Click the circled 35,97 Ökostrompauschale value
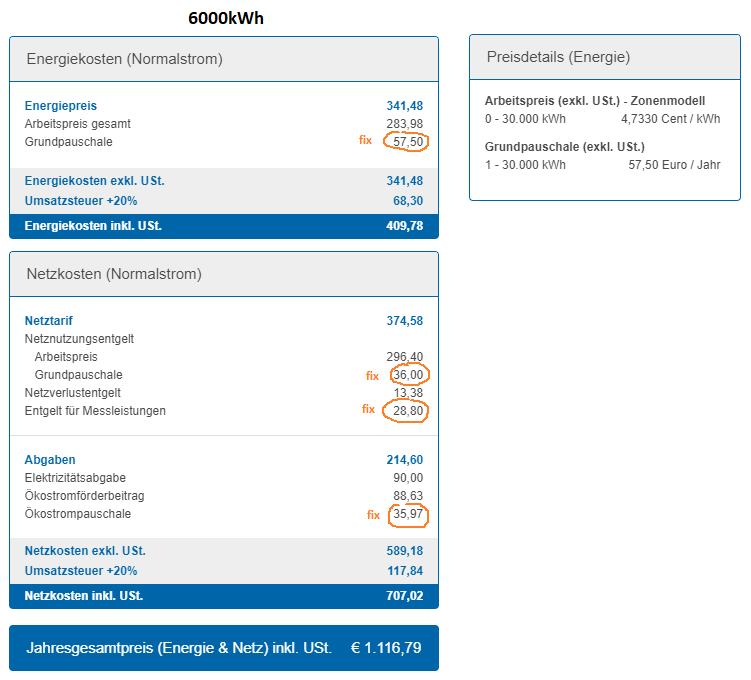751x680 pixels. (407, 515)
